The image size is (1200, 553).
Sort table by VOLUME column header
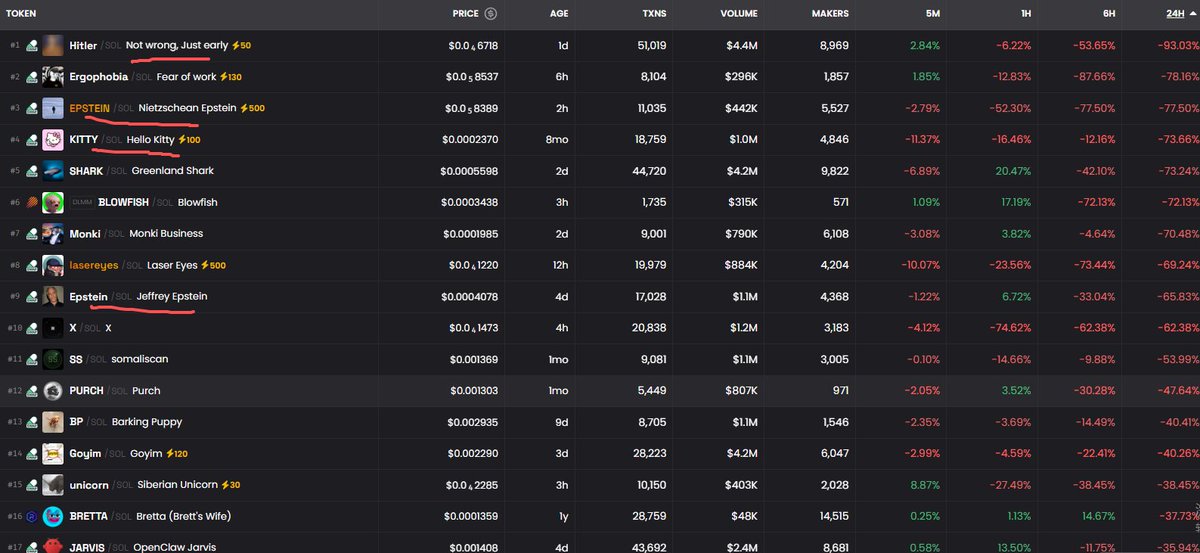coord(739,14)
